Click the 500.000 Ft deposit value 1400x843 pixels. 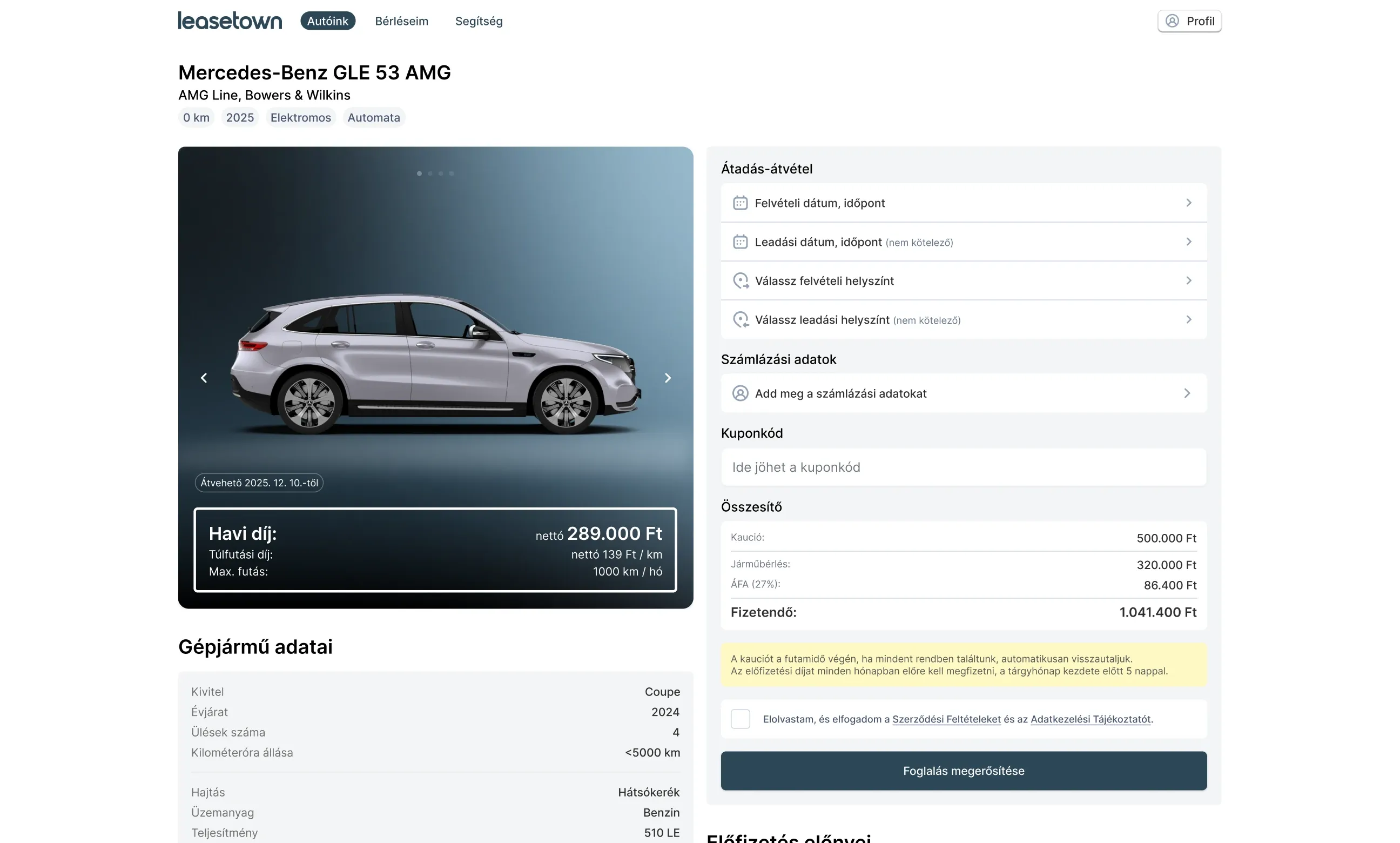pos(1166,538)
